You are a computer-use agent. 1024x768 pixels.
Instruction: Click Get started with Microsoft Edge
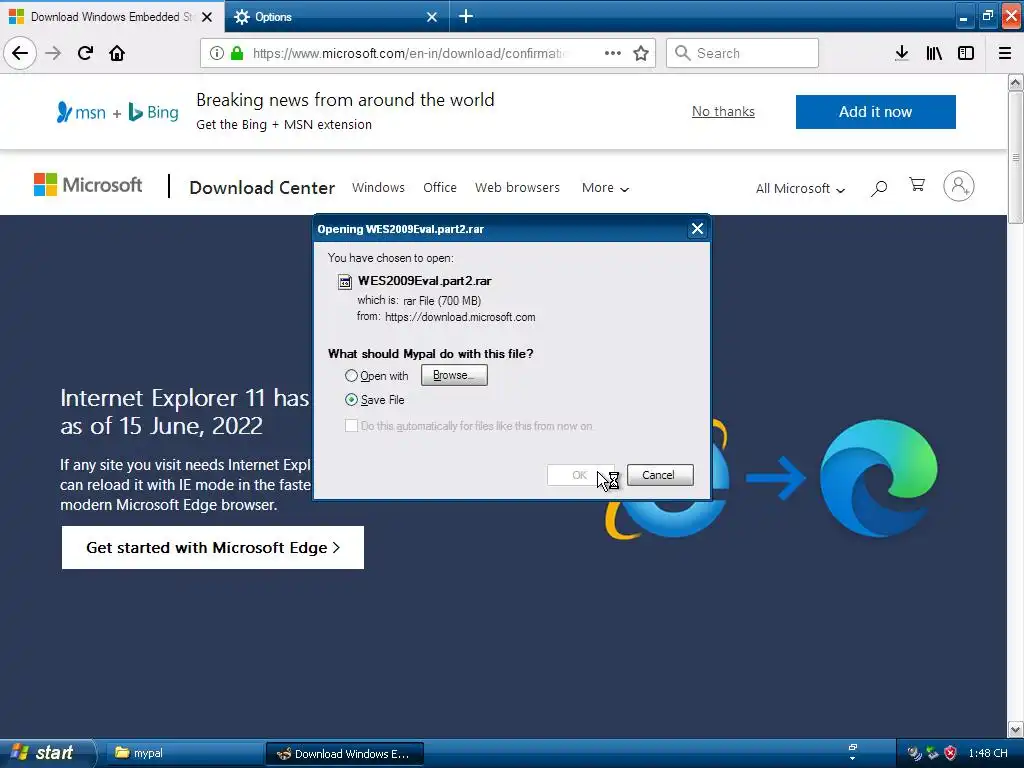click(x=212, y=547)
